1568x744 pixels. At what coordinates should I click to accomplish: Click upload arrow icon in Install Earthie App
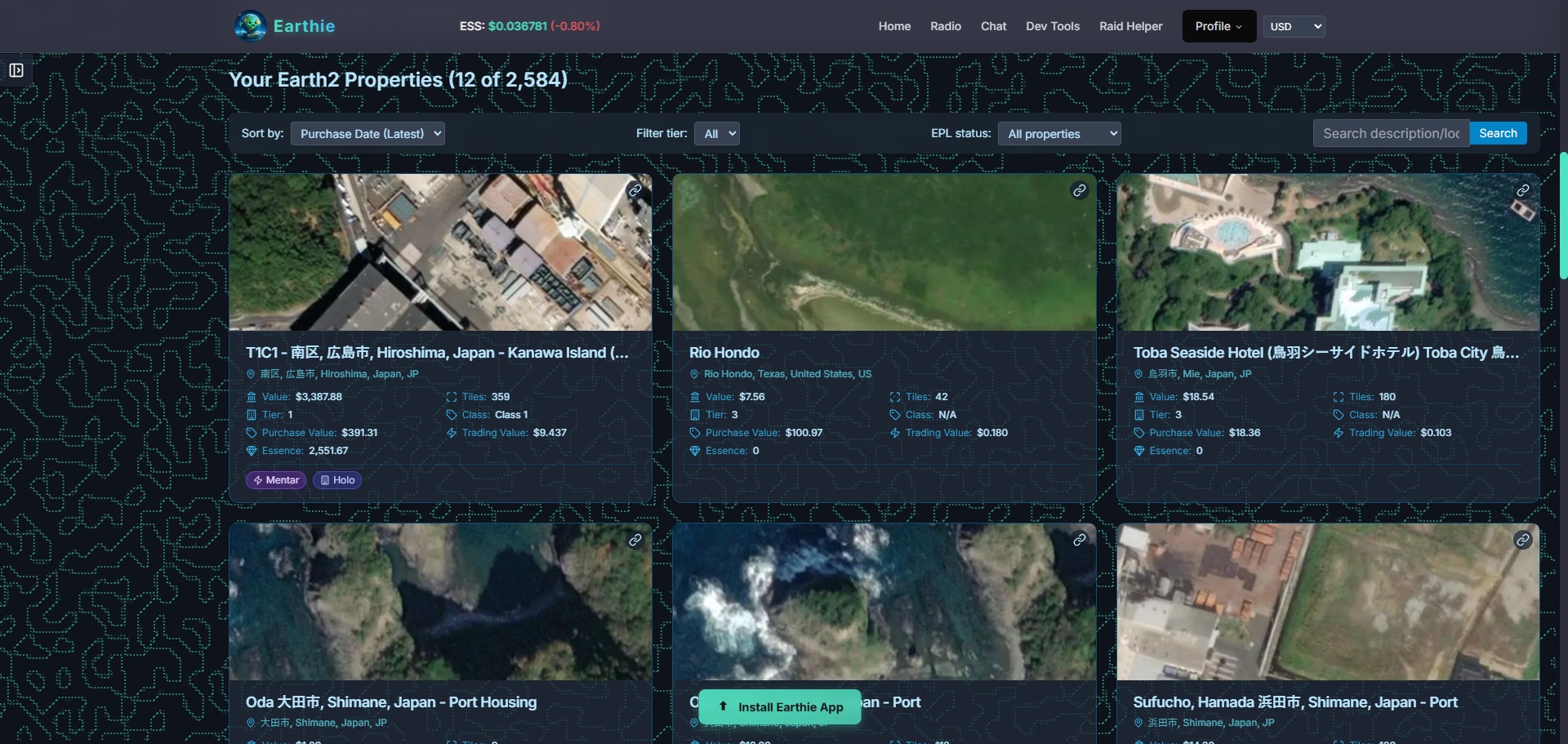click(x=723, y=706)
